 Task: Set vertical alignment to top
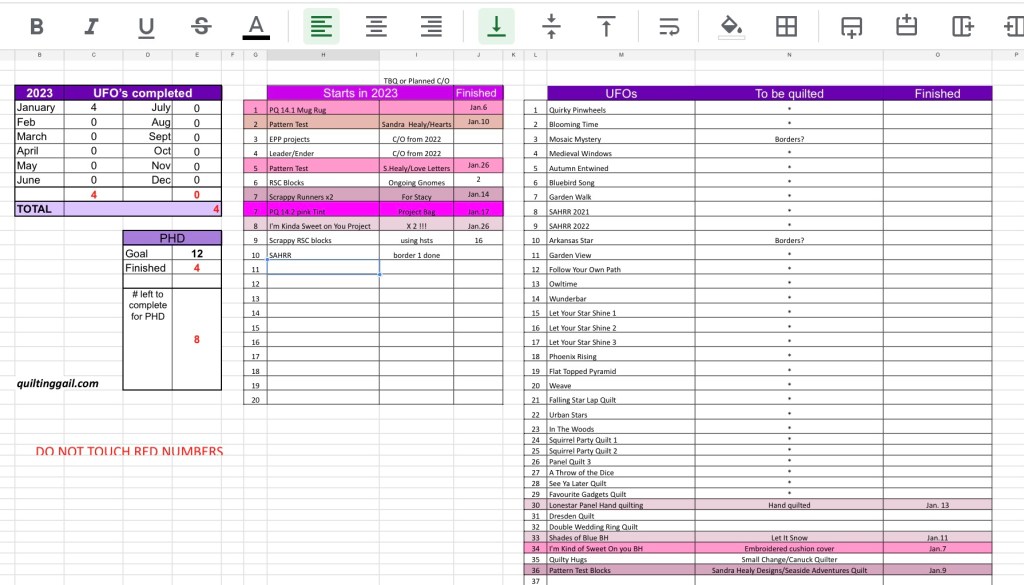pyautogui.click(x=605, y=26)
